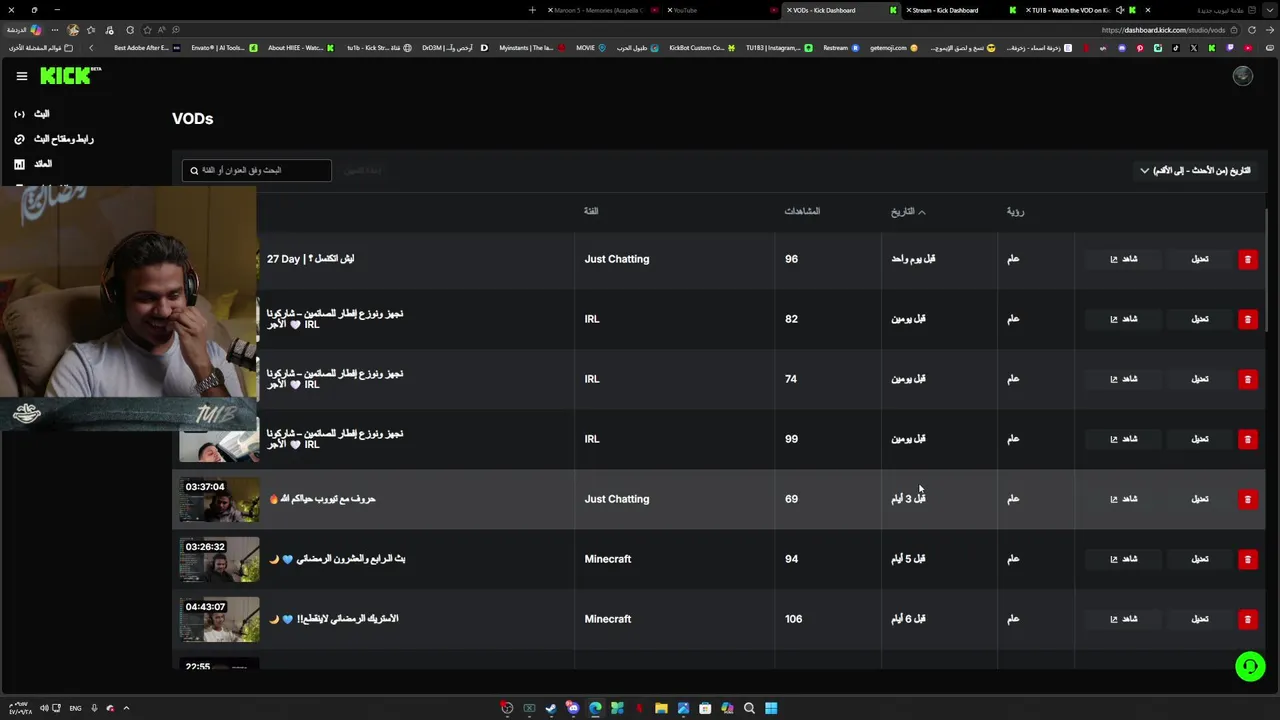
Task: Click the vertical scrollbar of the VOD table
Action: 1266,271
